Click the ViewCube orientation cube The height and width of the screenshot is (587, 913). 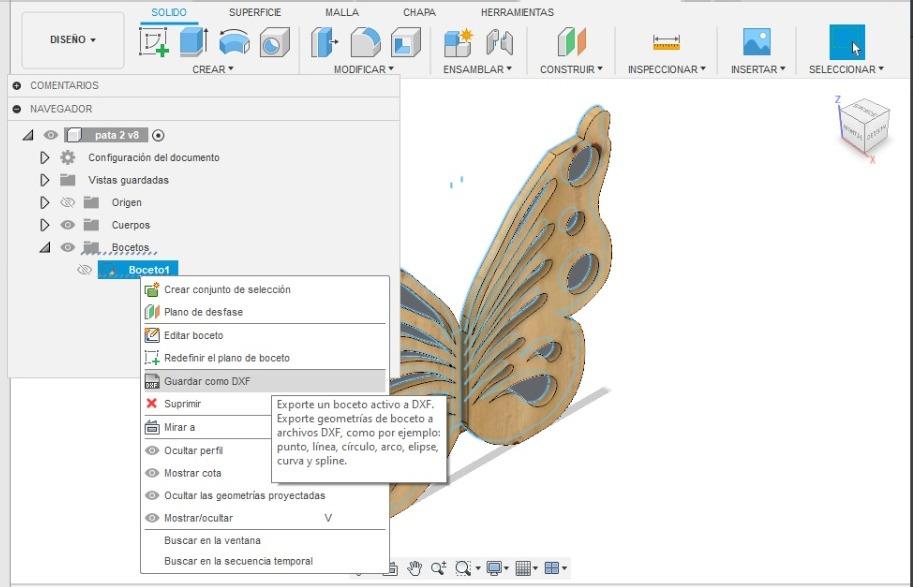865,124
